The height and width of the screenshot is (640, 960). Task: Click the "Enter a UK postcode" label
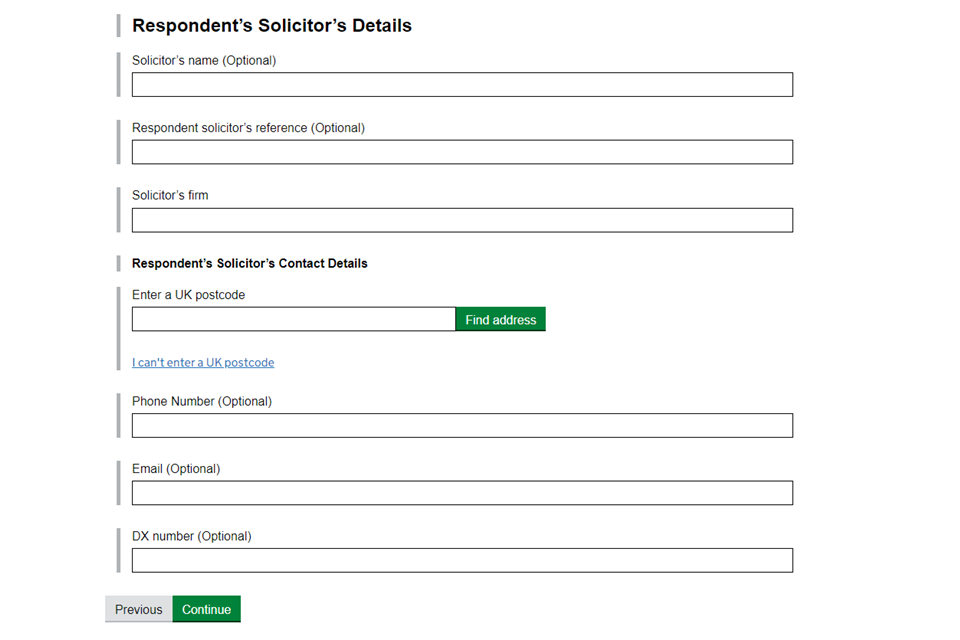188,295
